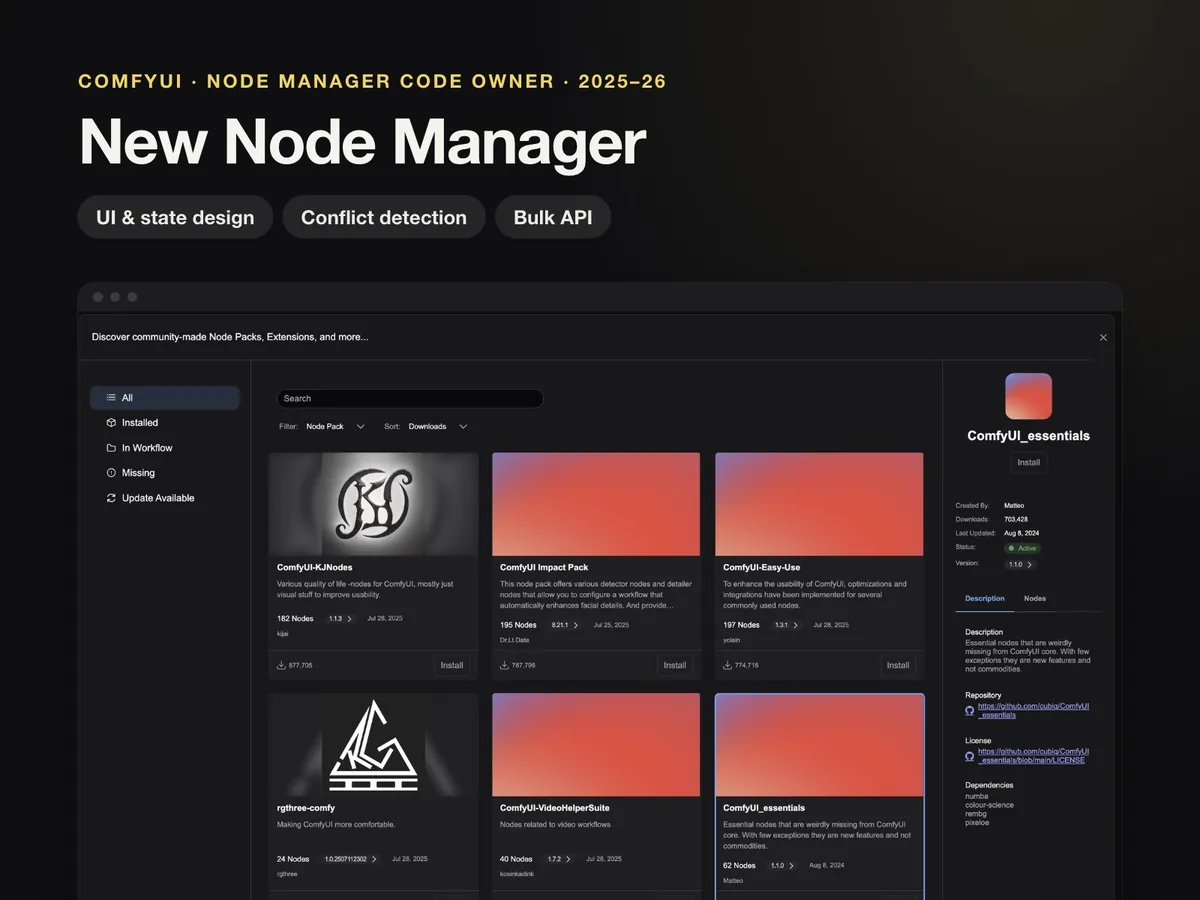The image size is (1200, 900).
Task: Click the Installed cube icon
Action: [111, 423]
